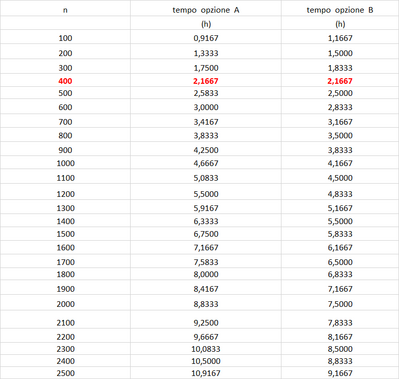This screenshot has height=379, width=399.
Task: Click the value 4,8333
Action: [340, 194]
